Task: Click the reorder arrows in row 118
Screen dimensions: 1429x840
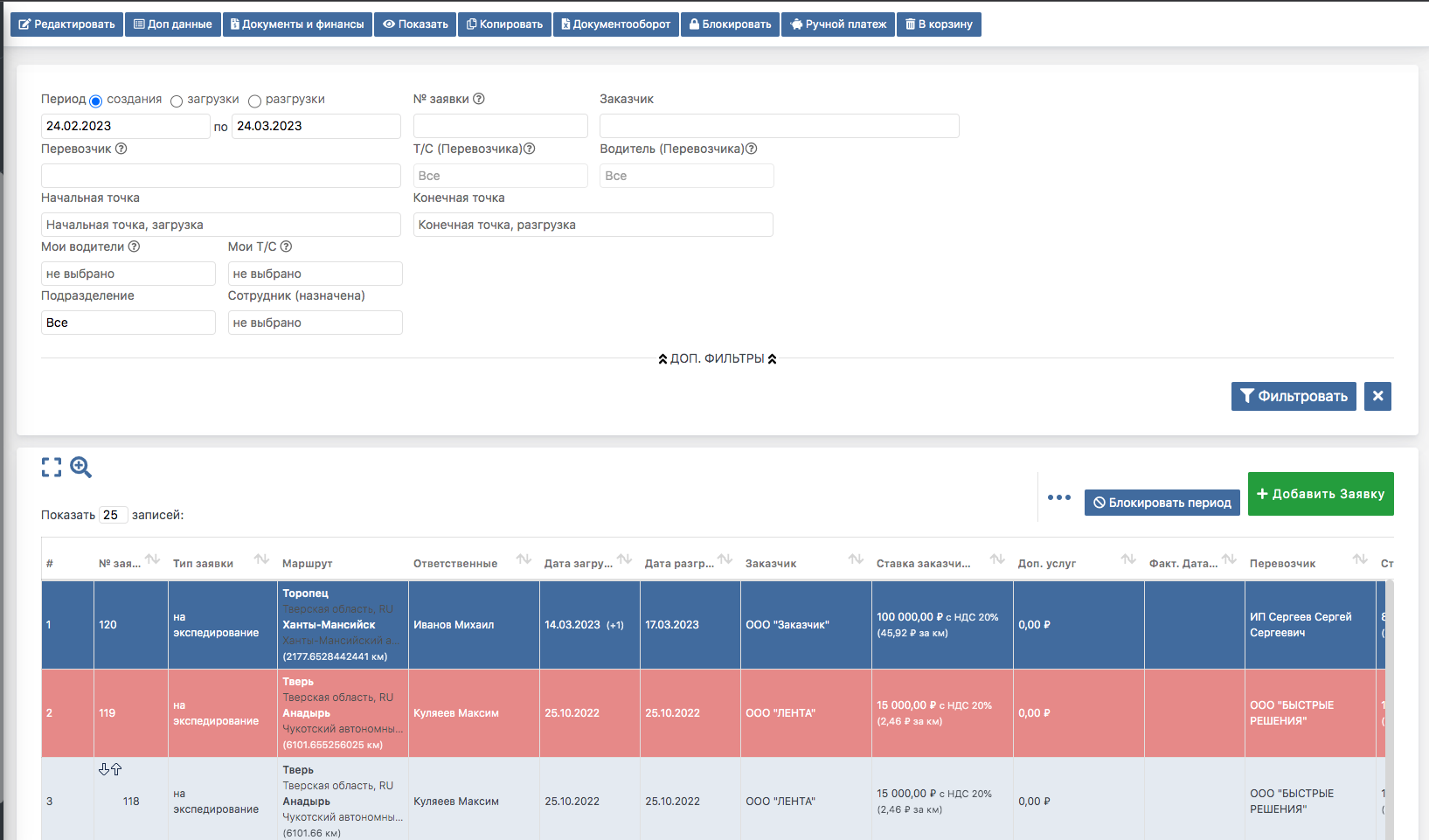Action: click(110, 769)
